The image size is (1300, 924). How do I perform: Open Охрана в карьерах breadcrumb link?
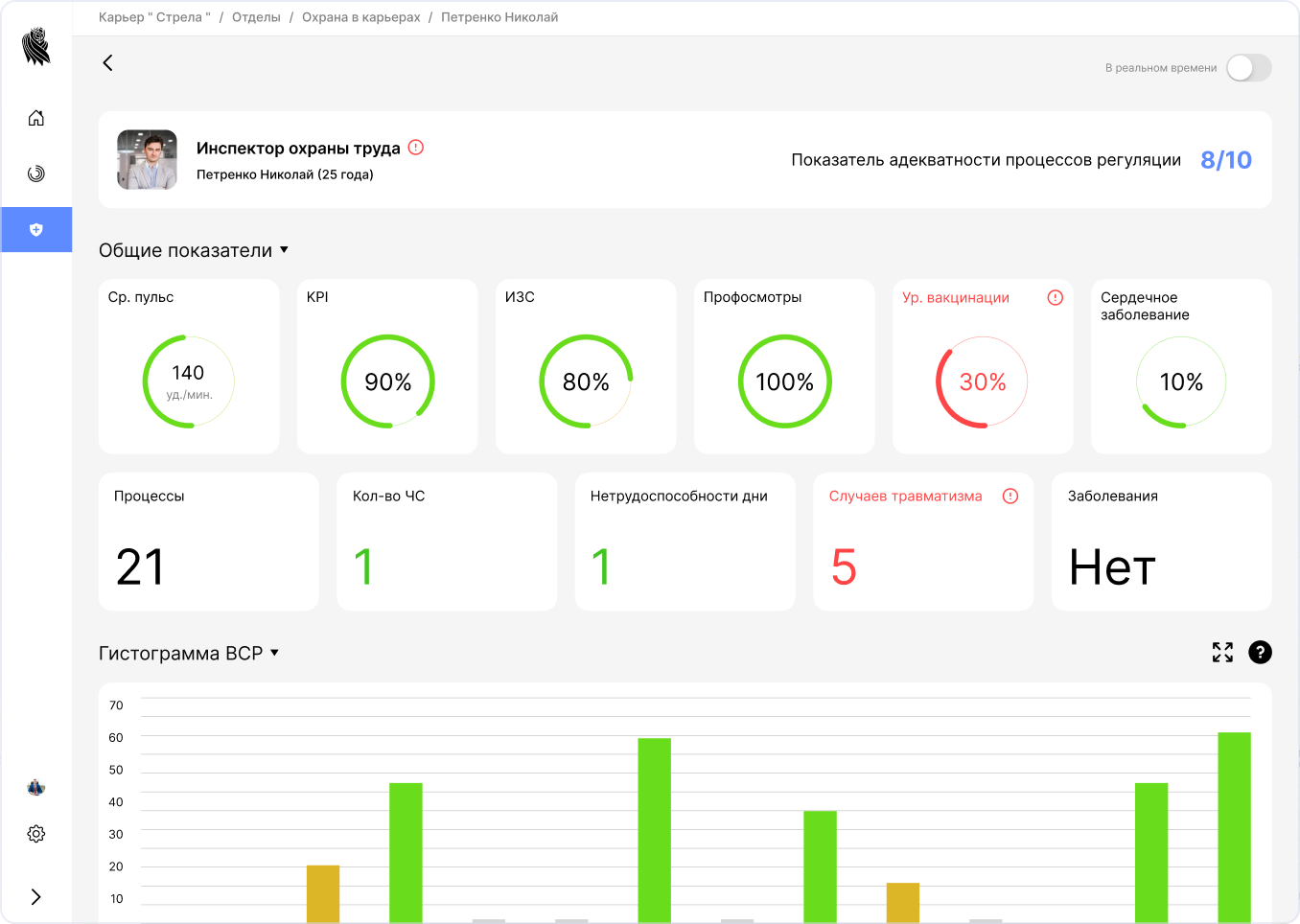[x=361, y=17]
